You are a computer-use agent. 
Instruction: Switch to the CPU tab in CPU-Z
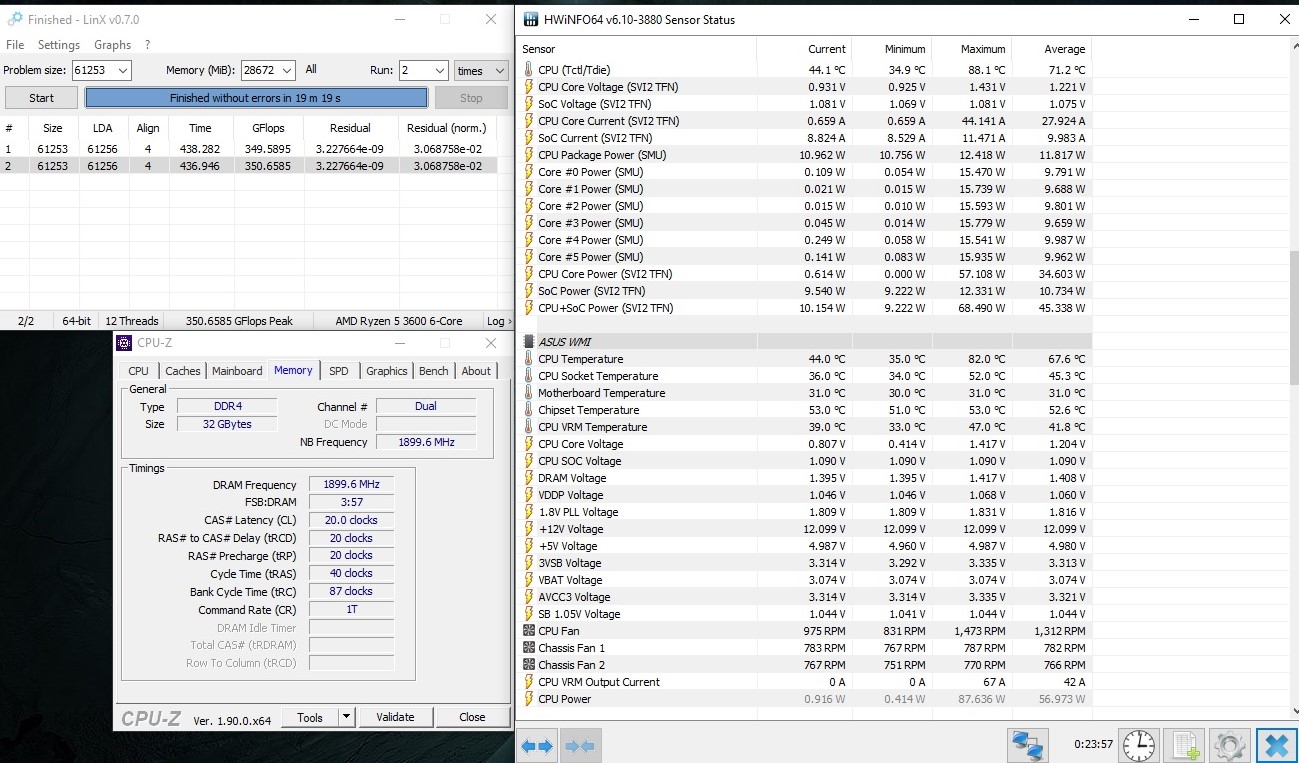[x=139, y=371]
